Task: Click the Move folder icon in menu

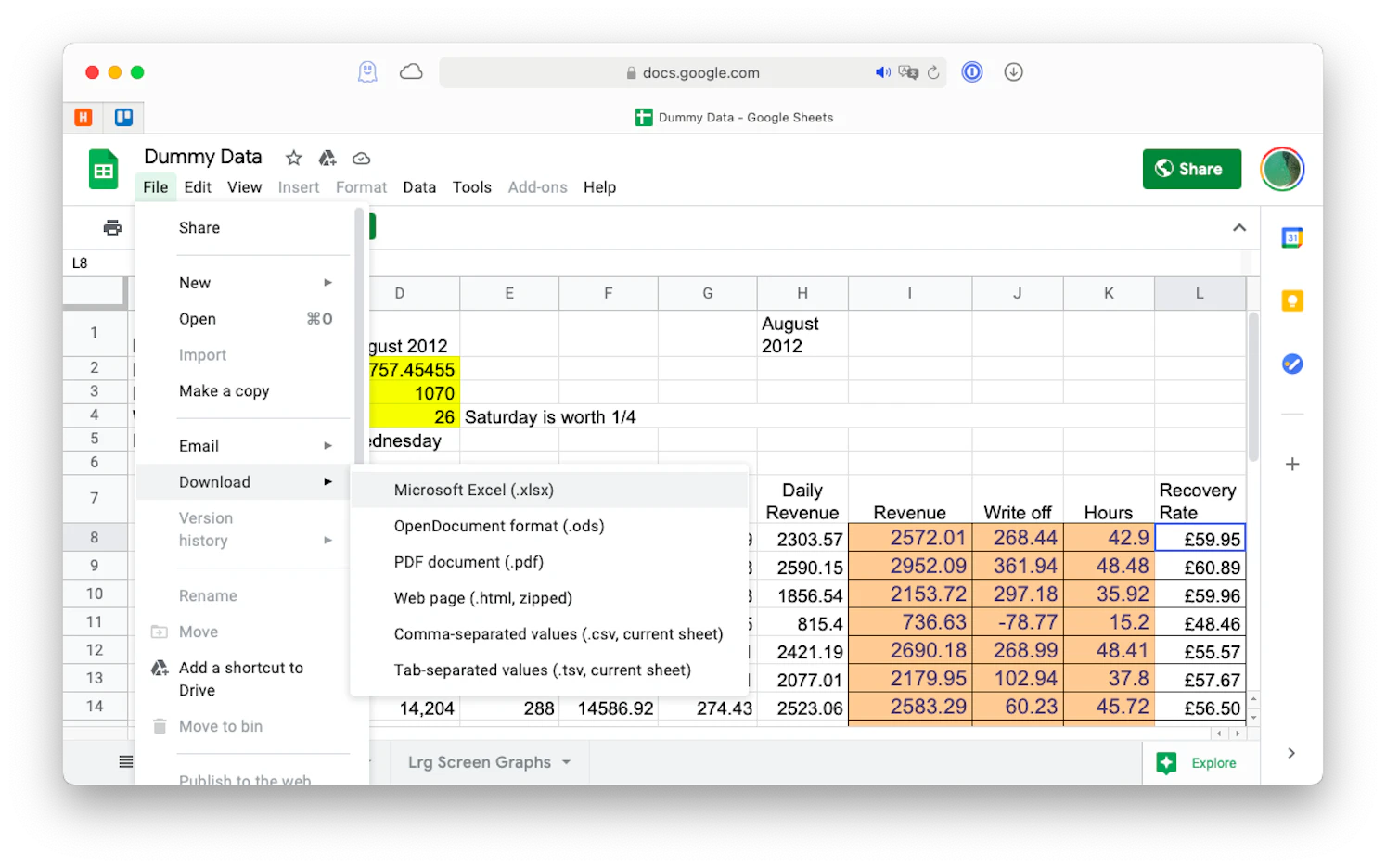Action: click(160, 632)
